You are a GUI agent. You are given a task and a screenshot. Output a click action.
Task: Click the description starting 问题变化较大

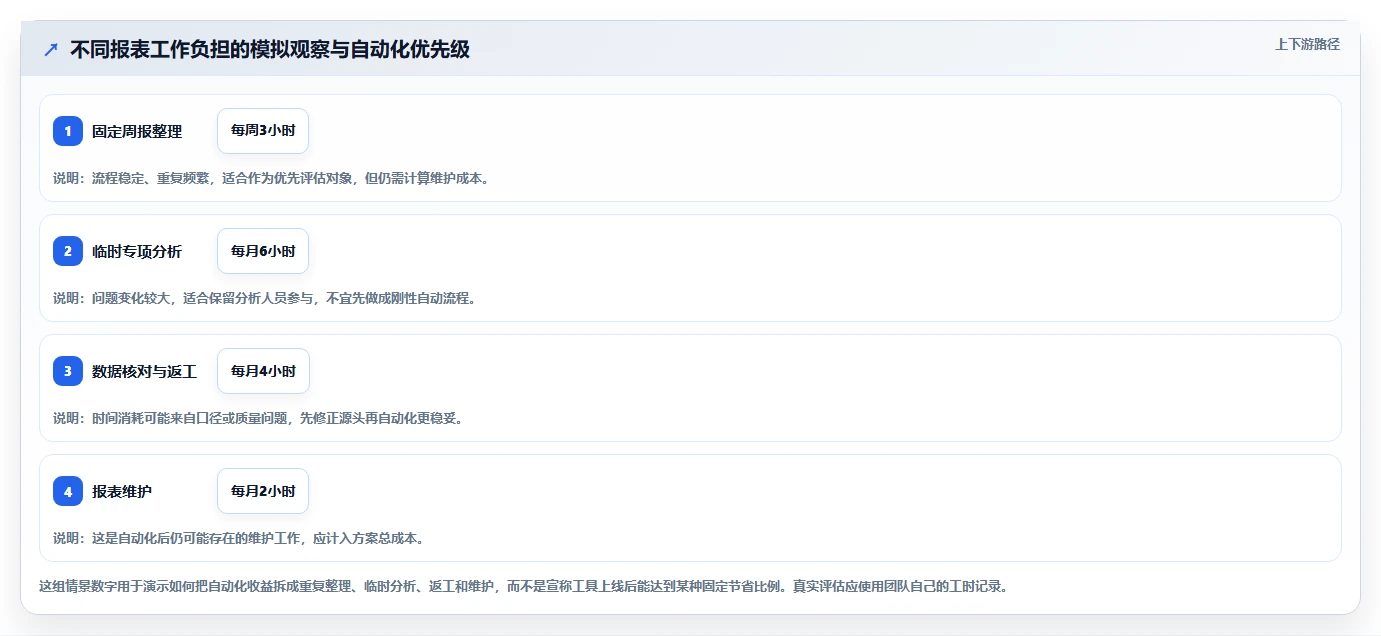pyautogui.click(x=264, y=298)
